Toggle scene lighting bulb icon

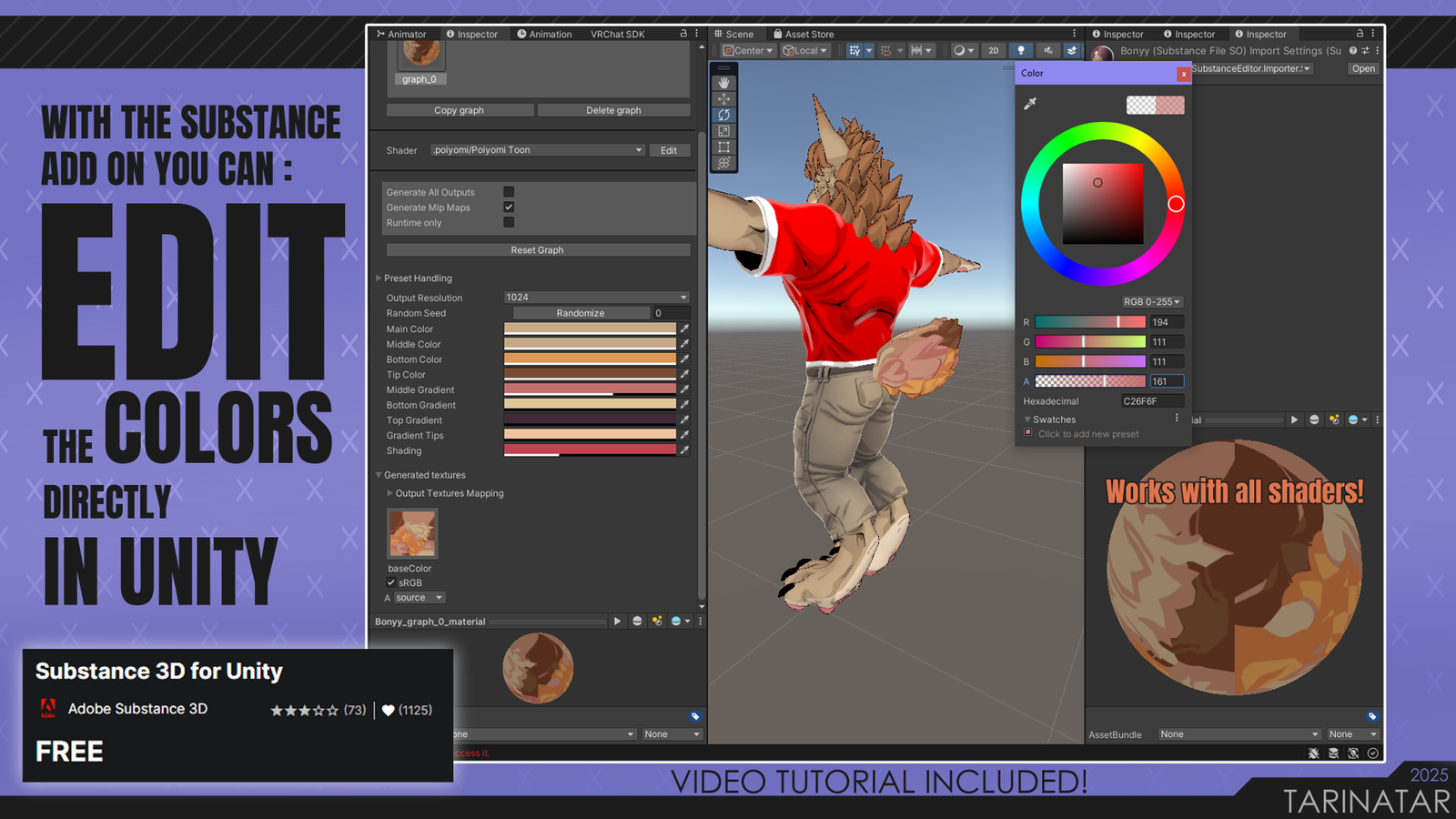click(1021, 51)
